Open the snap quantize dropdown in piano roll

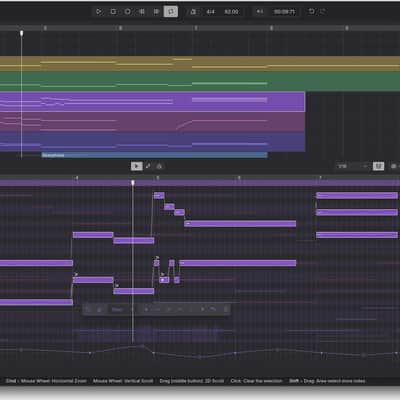(352, 166)
